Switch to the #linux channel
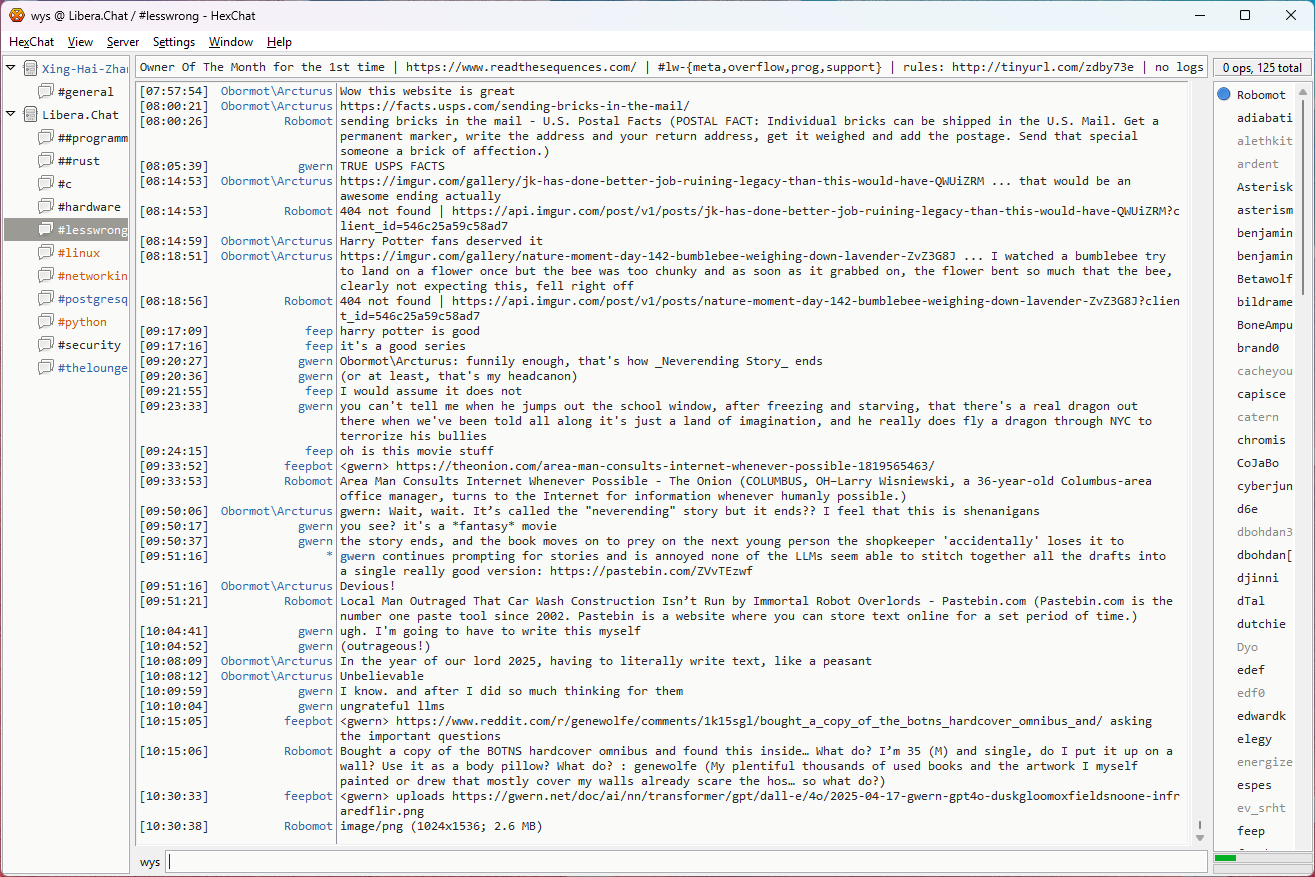The image size is (1315, 877). click(x=78, y=253)
